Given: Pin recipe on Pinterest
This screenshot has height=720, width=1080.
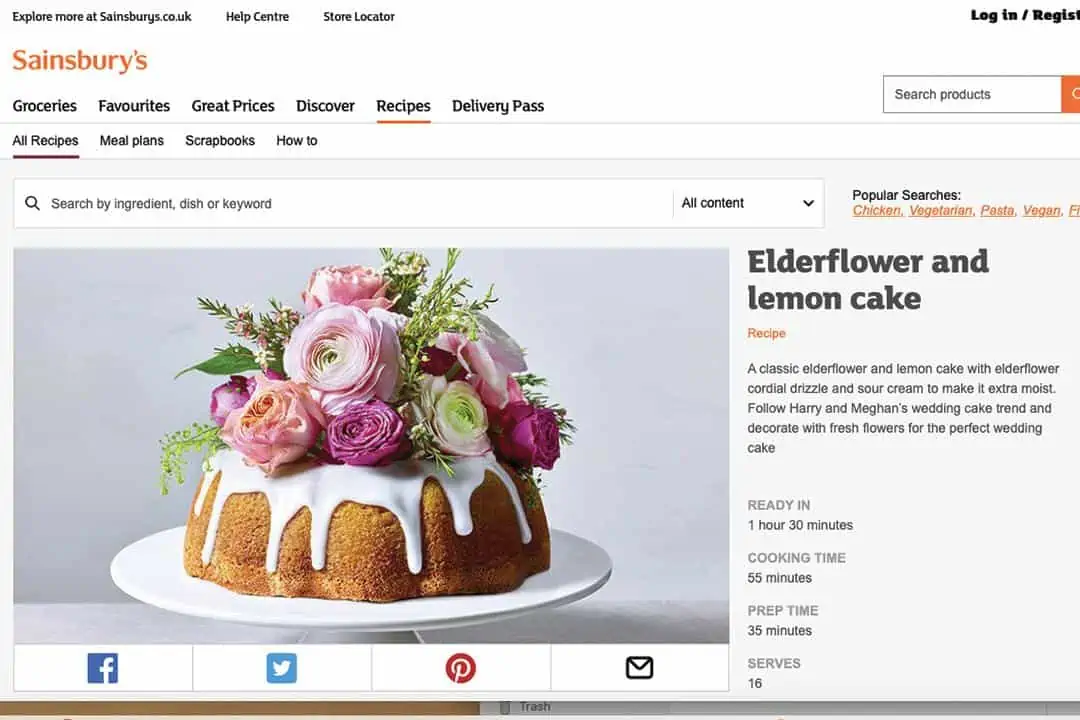Looking at the screenshot, I should [461, 668].
